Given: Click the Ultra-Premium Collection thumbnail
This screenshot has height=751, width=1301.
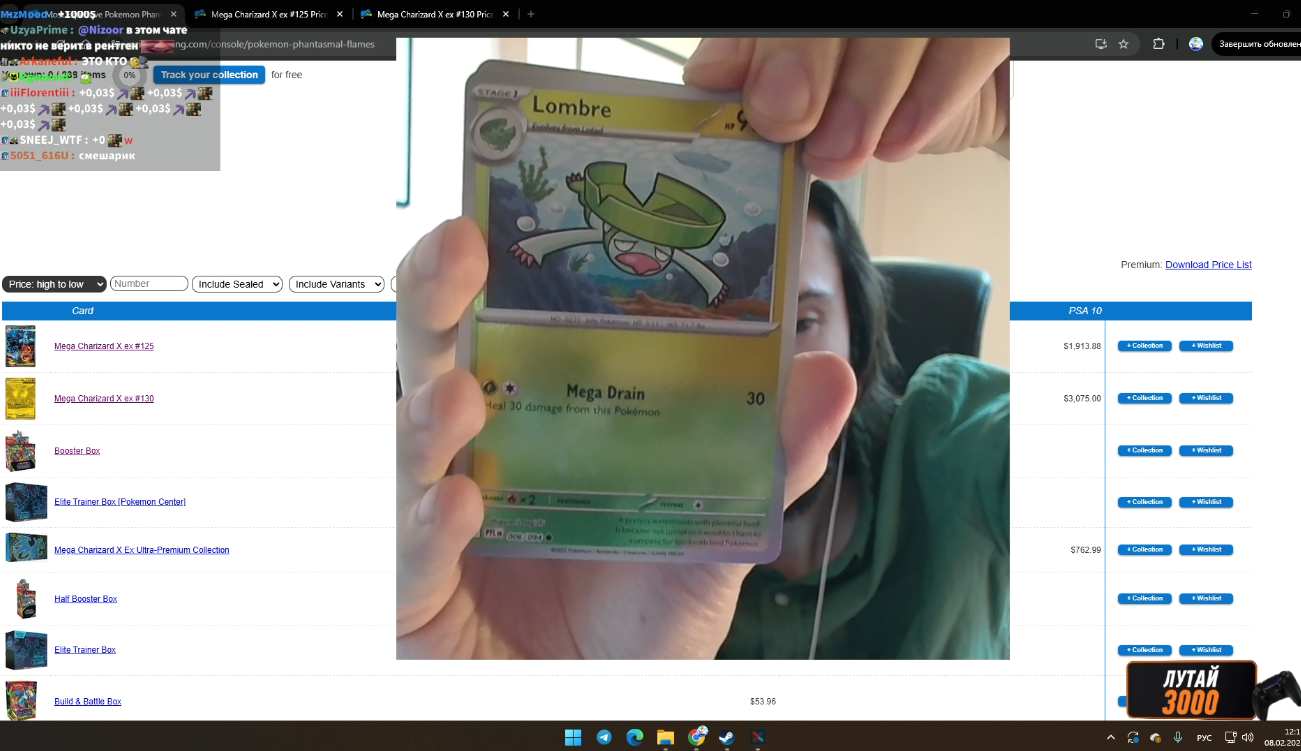Looking at the screenshot, I should tap(26, 548).
